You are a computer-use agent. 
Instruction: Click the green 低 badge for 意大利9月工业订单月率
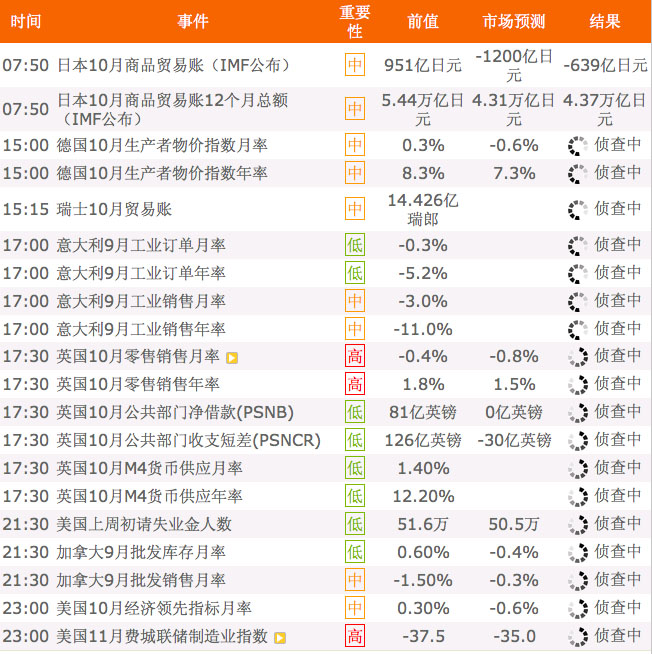355,245
